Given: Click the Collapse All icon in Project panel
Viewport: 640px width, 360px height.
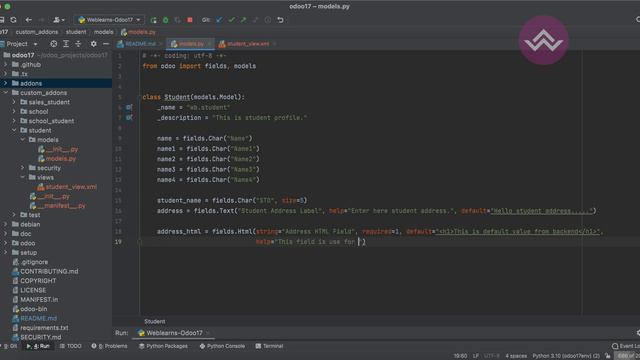Looking at the screenshot, I should click(78, 44).
